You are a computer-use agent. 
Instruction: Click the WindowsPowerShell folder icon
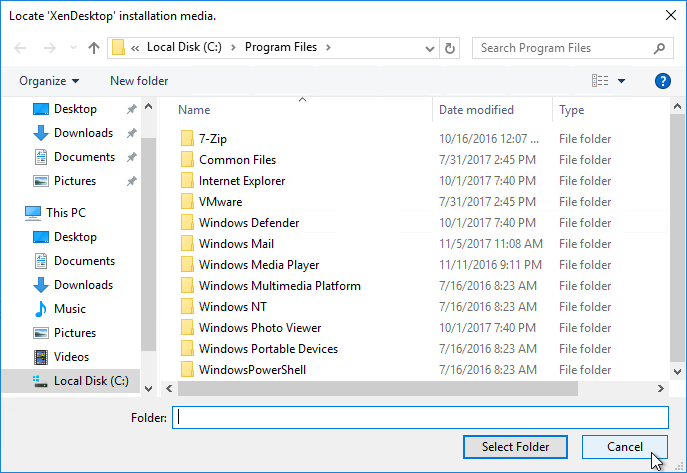[x=187, y=370]
